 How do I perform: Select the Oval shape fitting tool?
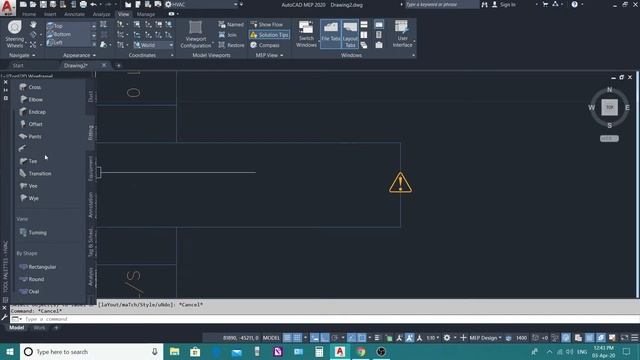(29, 291)
